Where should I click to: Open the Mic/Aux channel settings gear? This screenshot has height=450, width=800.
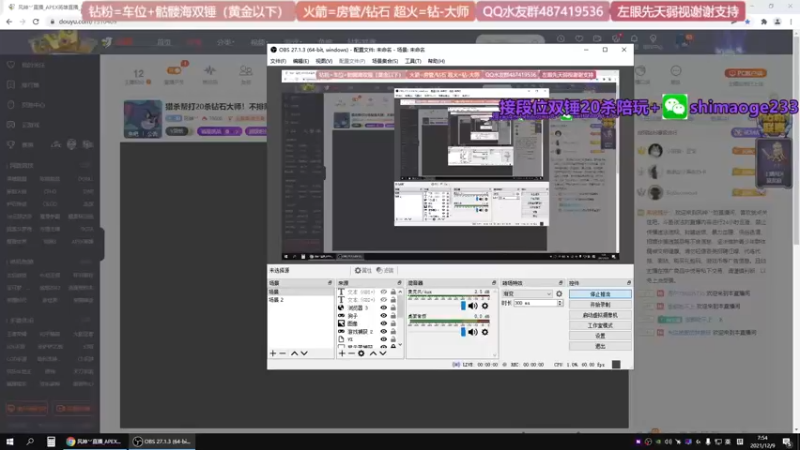click(x=485, y=306)
